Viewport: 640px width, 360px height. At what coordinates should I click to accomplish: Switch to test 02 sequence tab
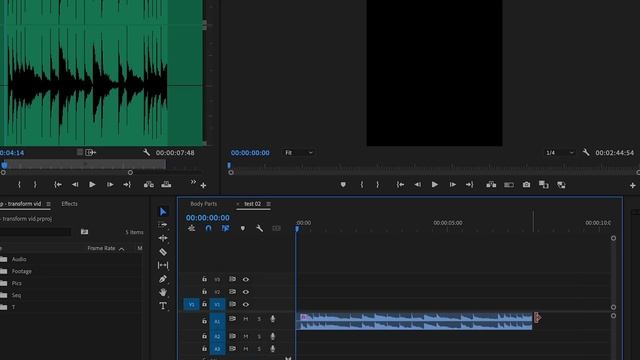[252, 204]
